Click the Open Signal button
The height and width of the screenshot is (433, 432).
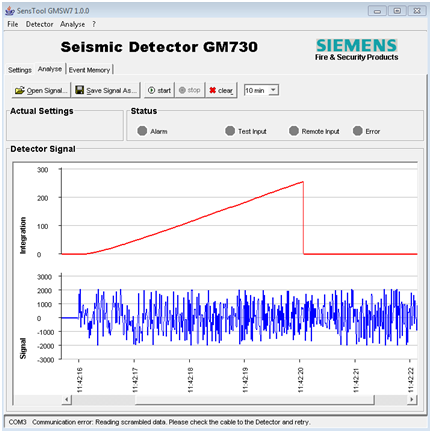[x=41, y=90]
